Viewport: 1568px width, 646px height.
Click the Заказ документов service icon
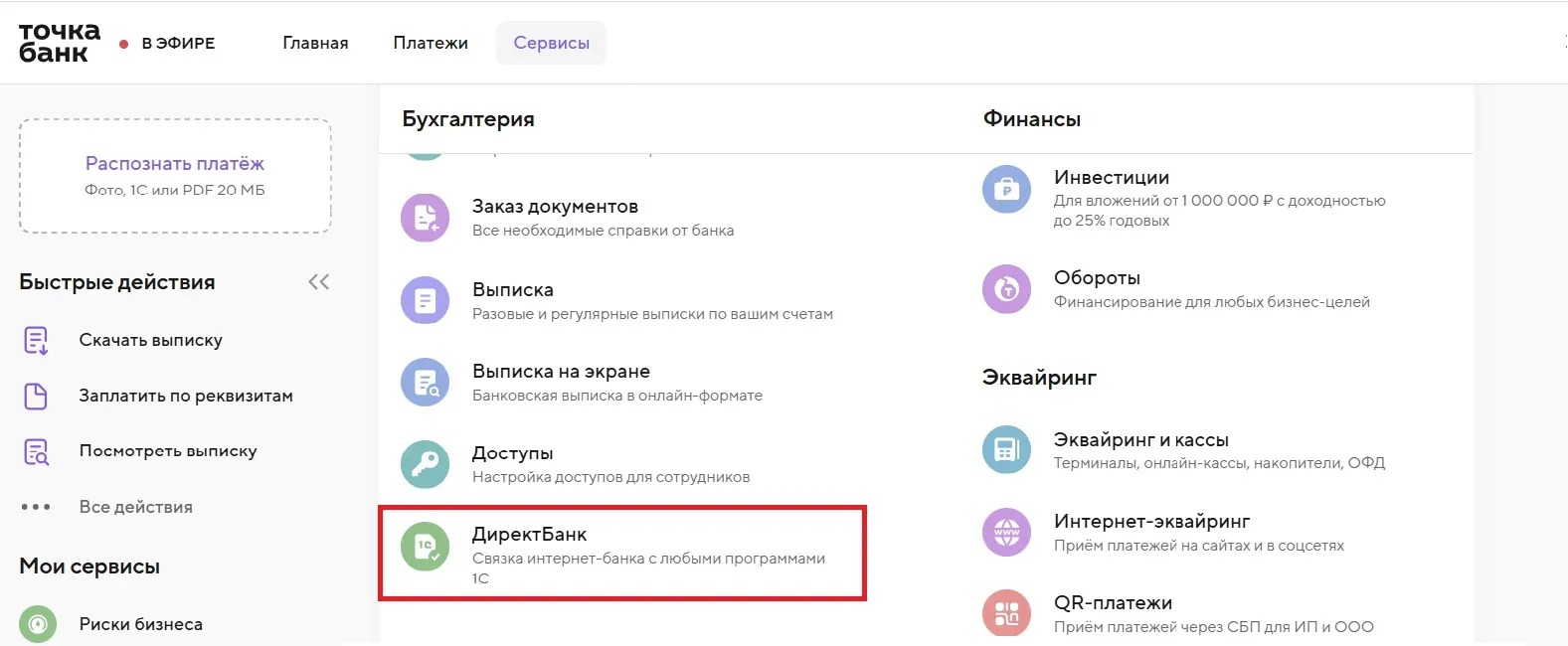[x=425, y=218]
